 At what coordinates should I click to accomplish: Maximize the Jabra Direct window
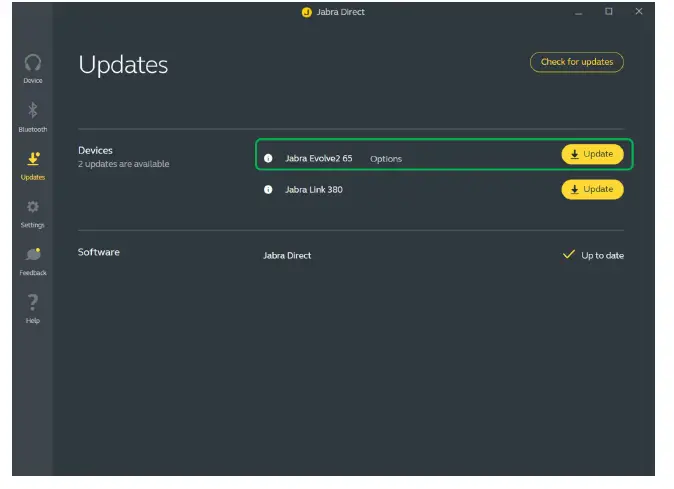pyautogui.click(x=609, y=12)
